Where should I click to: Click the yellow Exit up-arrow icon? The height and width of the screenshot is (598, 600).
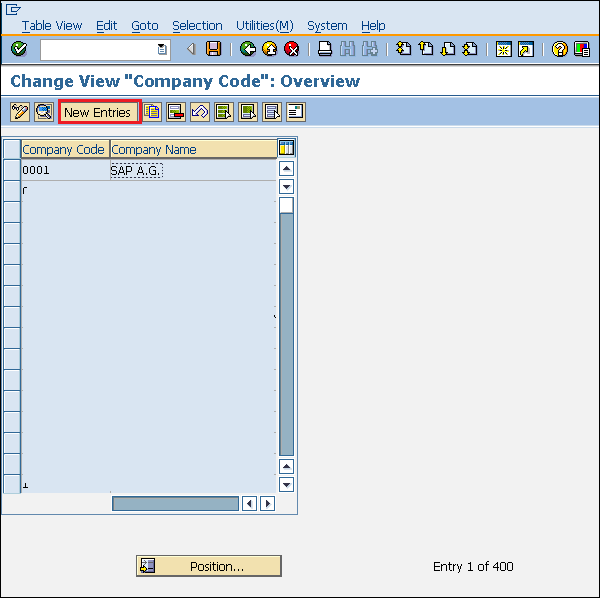tap(270, 49)
